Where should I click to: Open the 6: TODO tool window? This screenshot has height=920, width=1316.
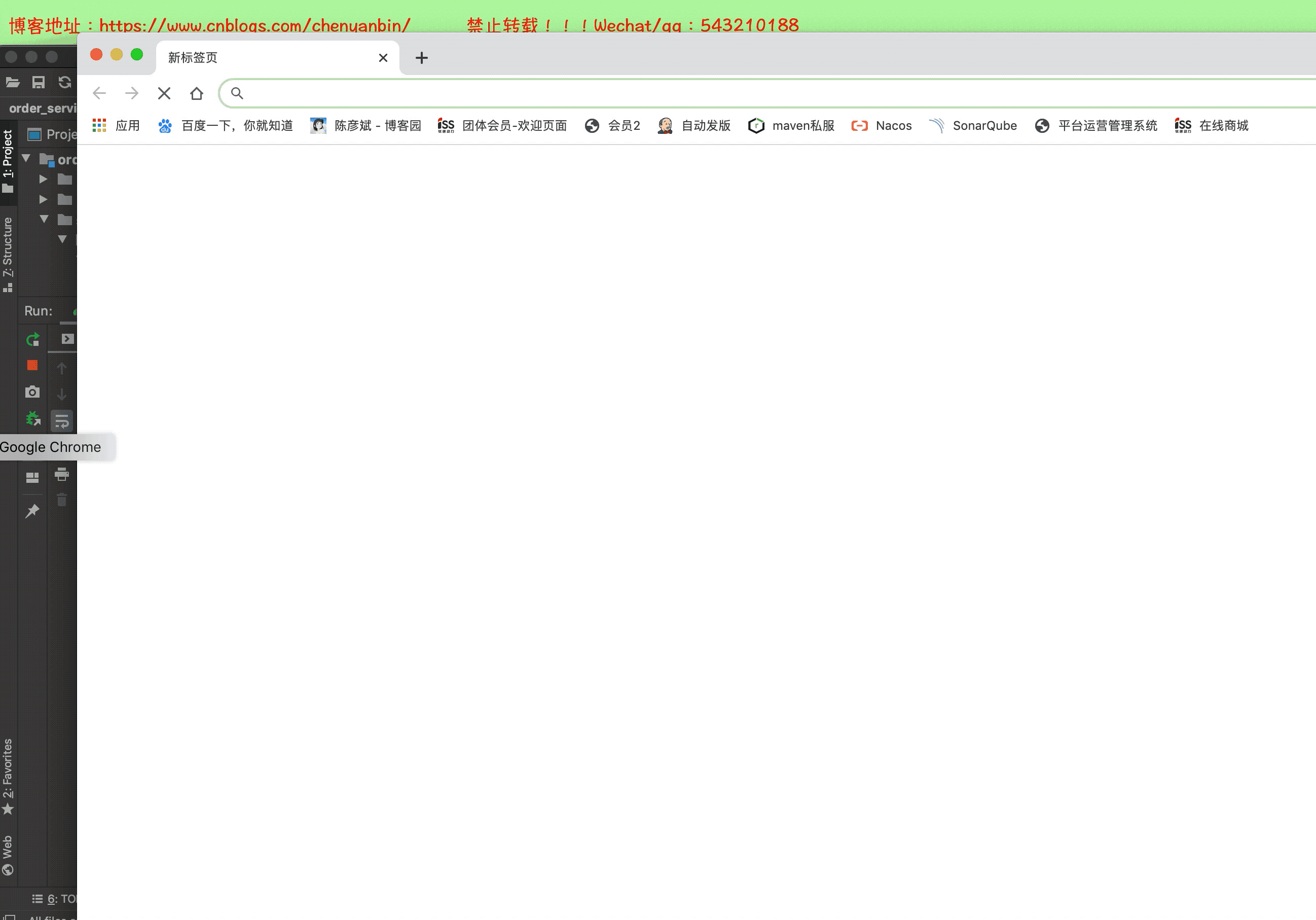54,899
